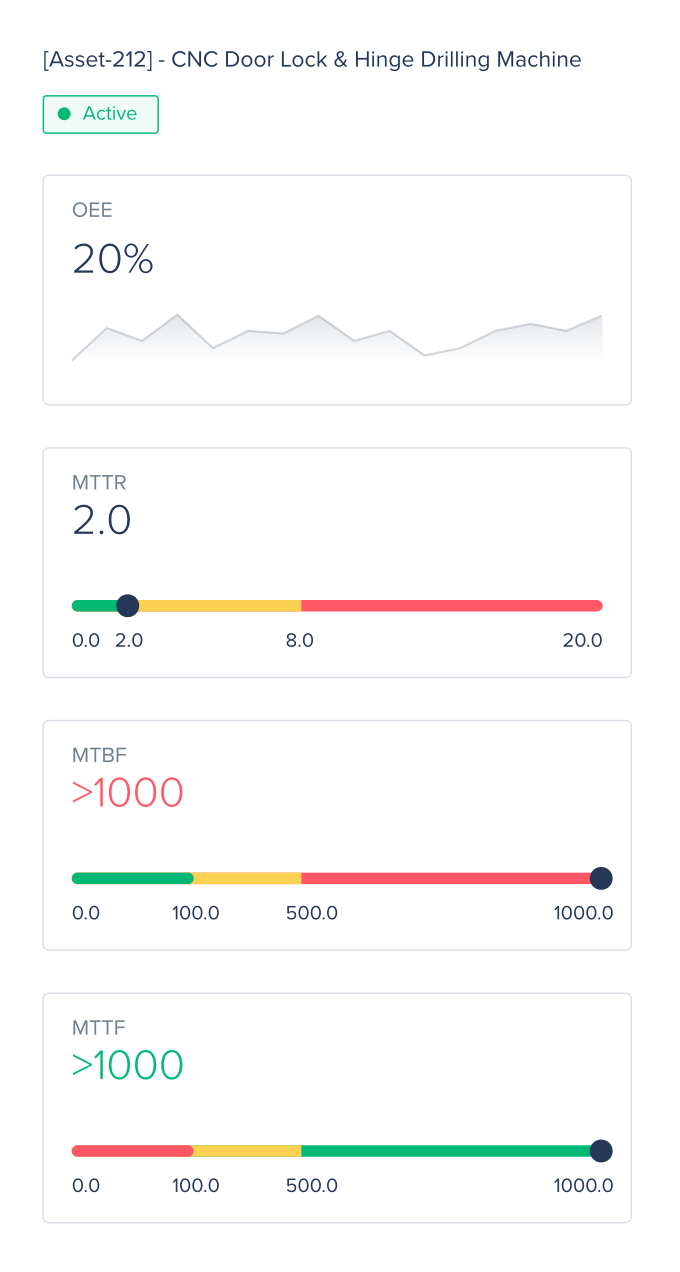Click the MTTF slider handle
Viewport: 680px width, 1272px height.
600,1151
